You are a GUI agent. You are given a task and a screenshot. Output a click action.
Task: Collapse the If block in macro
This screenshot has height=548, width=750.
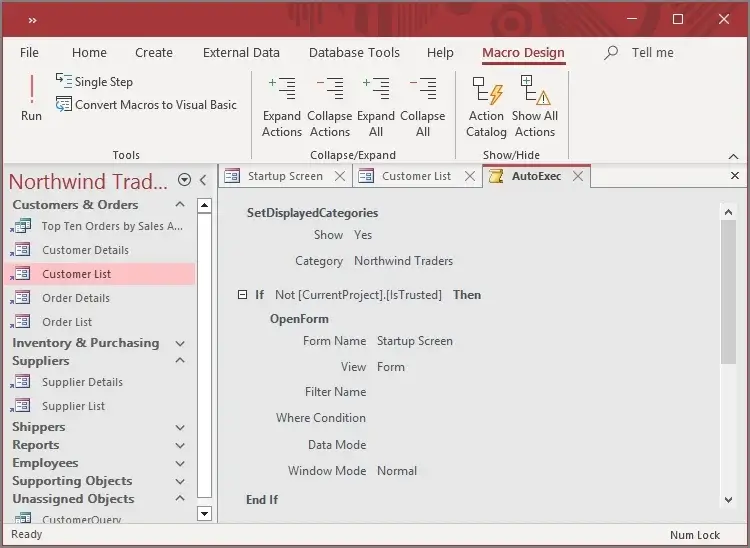click(242, 295)
